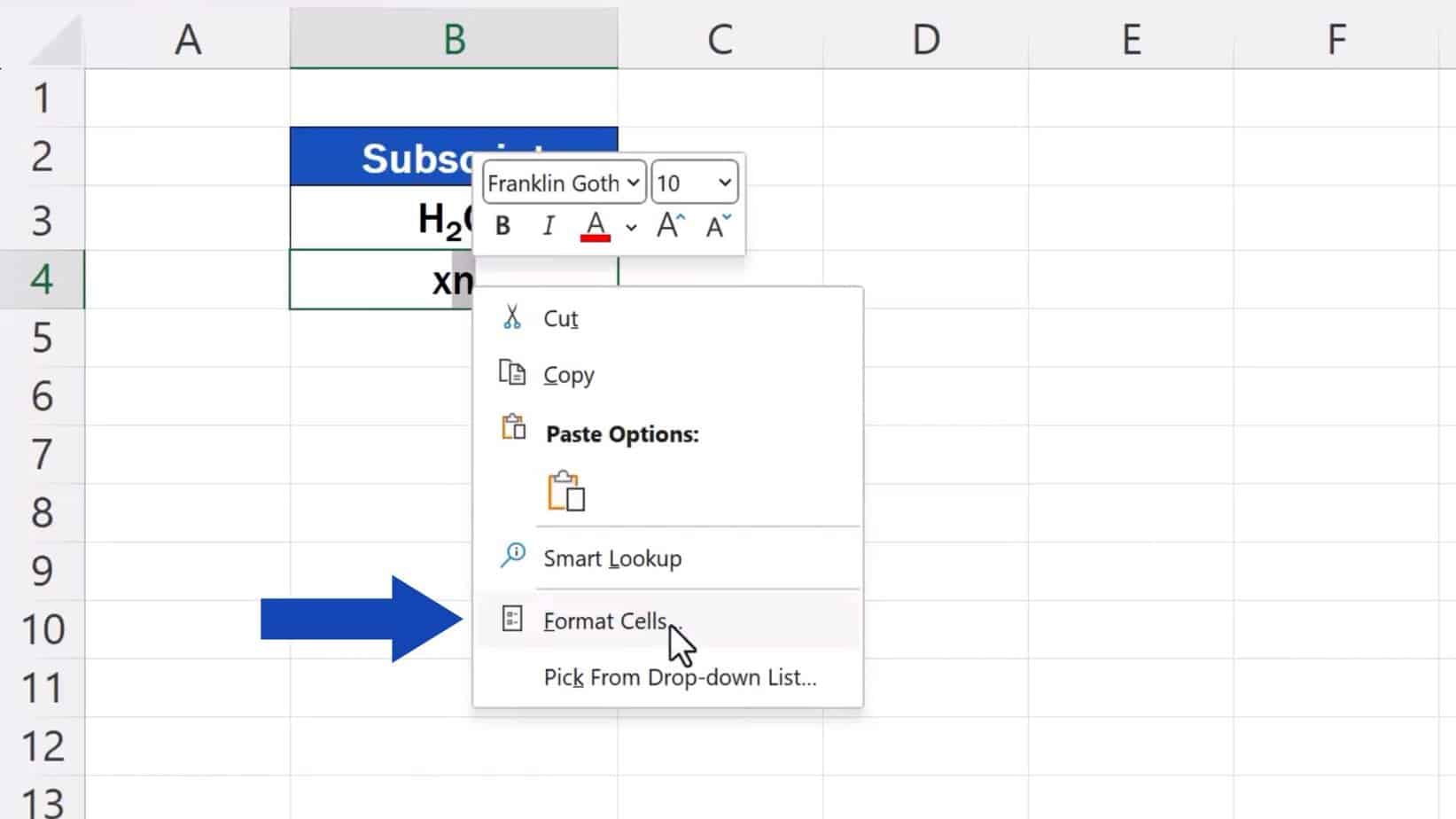Click the Cut scissors icon

click(x=512, y=317)
